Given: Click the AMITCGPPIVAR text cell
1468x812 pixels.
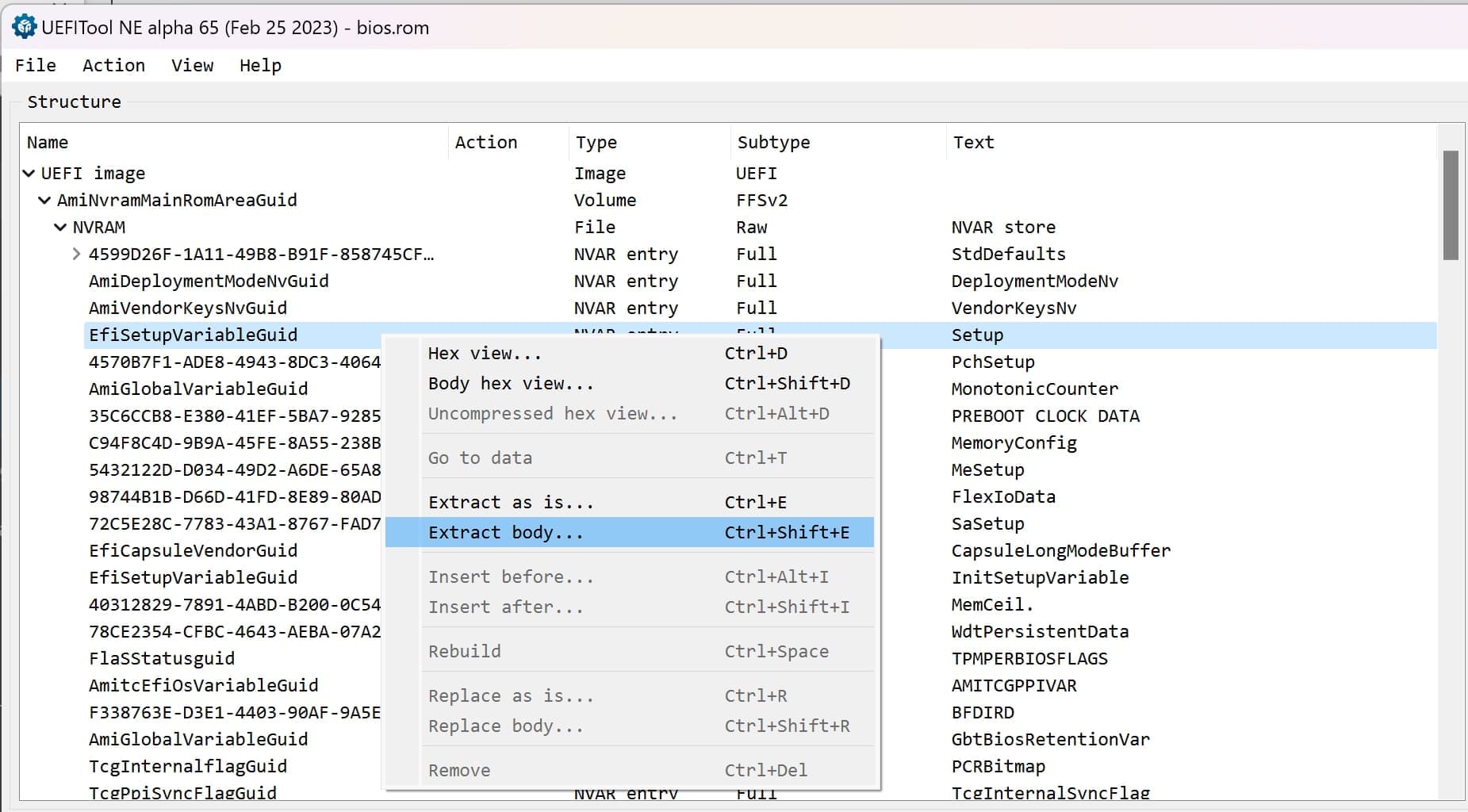Looking at the screenshot, I should coord(1014,685).
